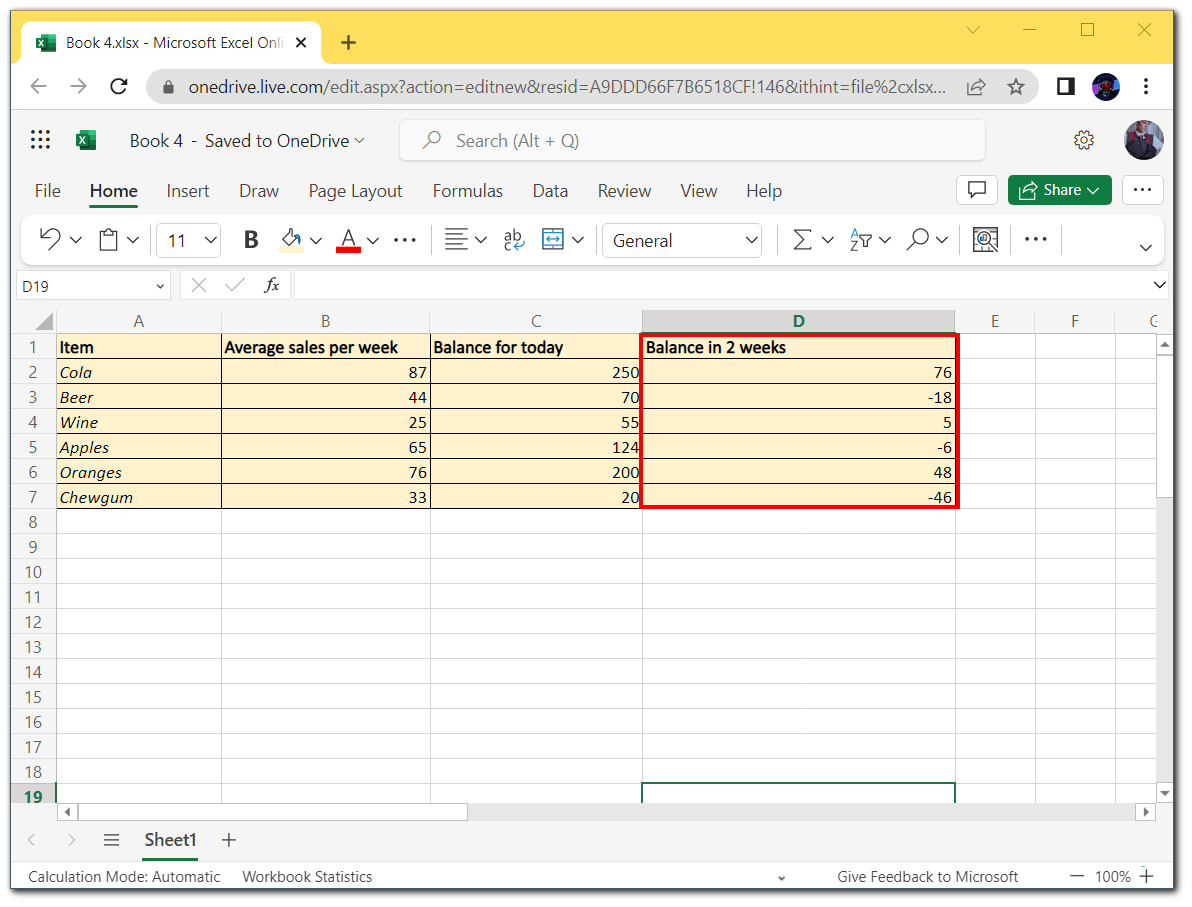1192x907 pixels.
Task: Click the cancel X in formula bar
Action: point(199,285)
